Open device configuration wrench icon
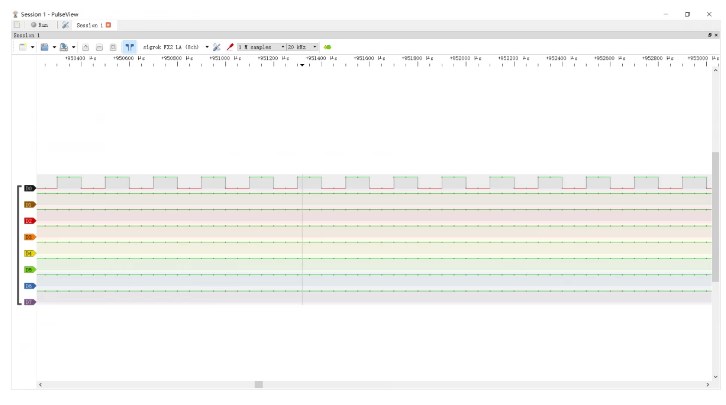The width and height of the screenshot is (726, 405). tap(217, 47)
